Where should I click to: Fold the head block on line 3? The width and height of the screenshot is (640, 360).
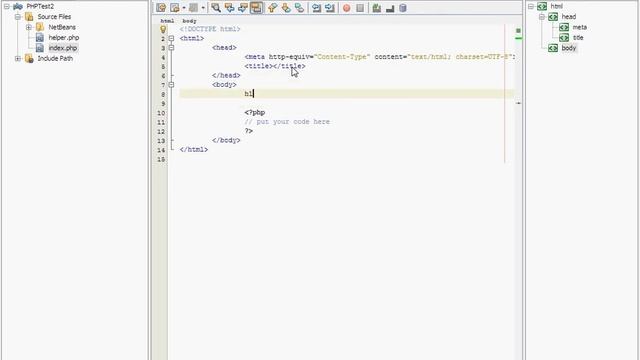(x=171, y=48)
